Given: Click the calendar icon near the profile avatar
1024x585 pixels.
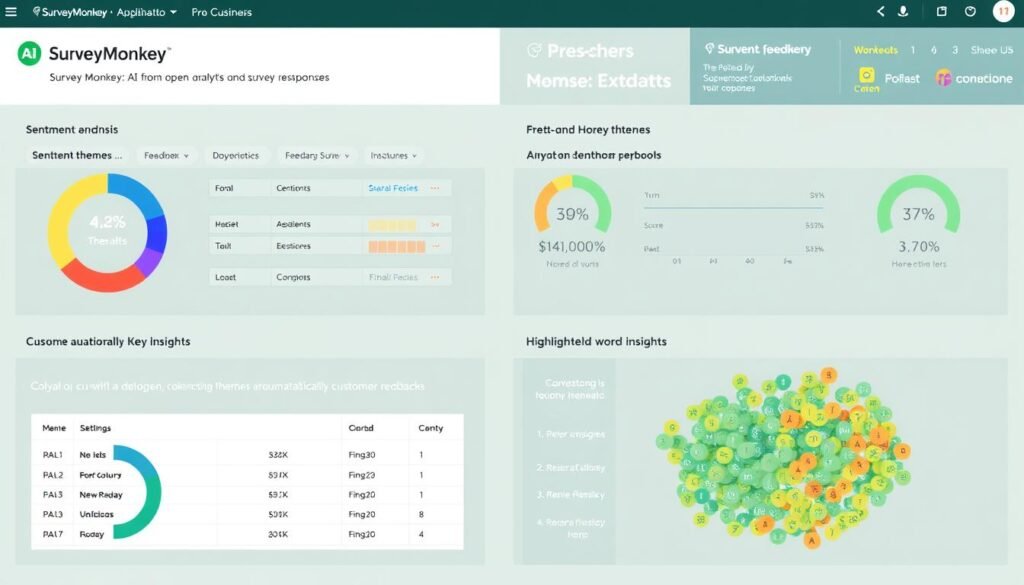Looking at the screenshot, I should (942, 11).
